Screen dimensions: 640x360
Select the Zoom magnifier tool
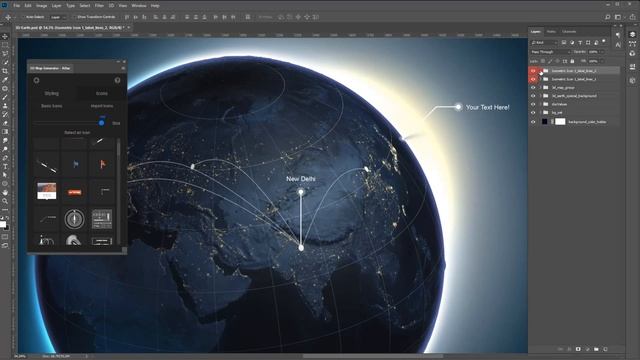pos(5,201)
